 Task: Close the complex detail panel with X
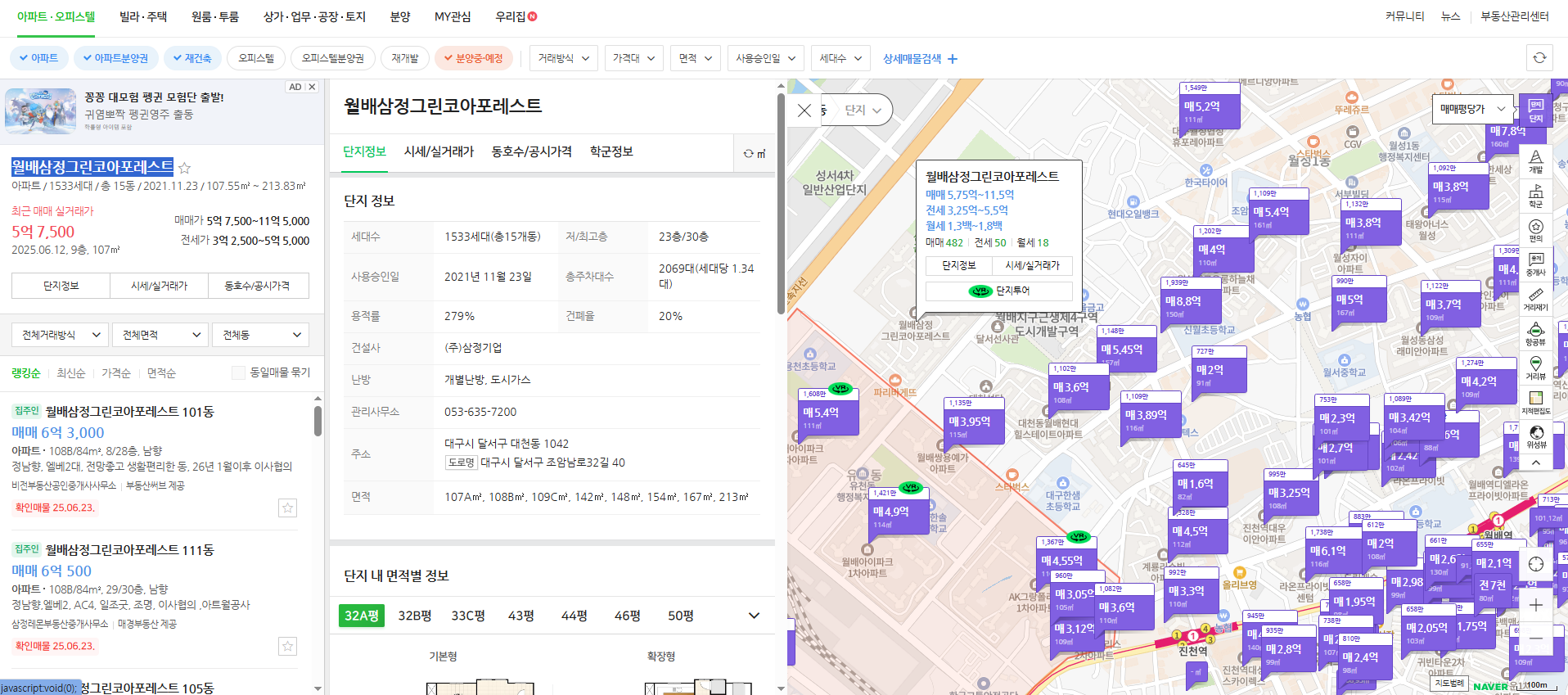tap(804, 111)
